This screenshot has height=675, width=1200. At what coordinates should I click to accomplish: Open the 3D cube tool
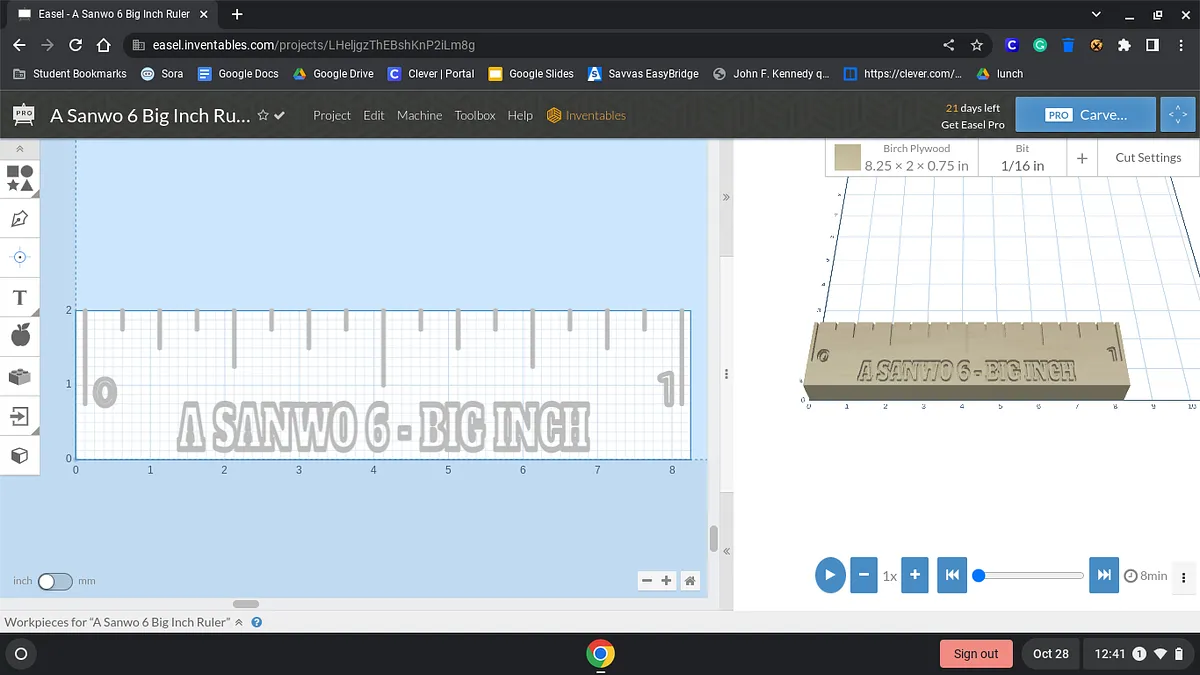pyautogui.click(x=20, y=456)
